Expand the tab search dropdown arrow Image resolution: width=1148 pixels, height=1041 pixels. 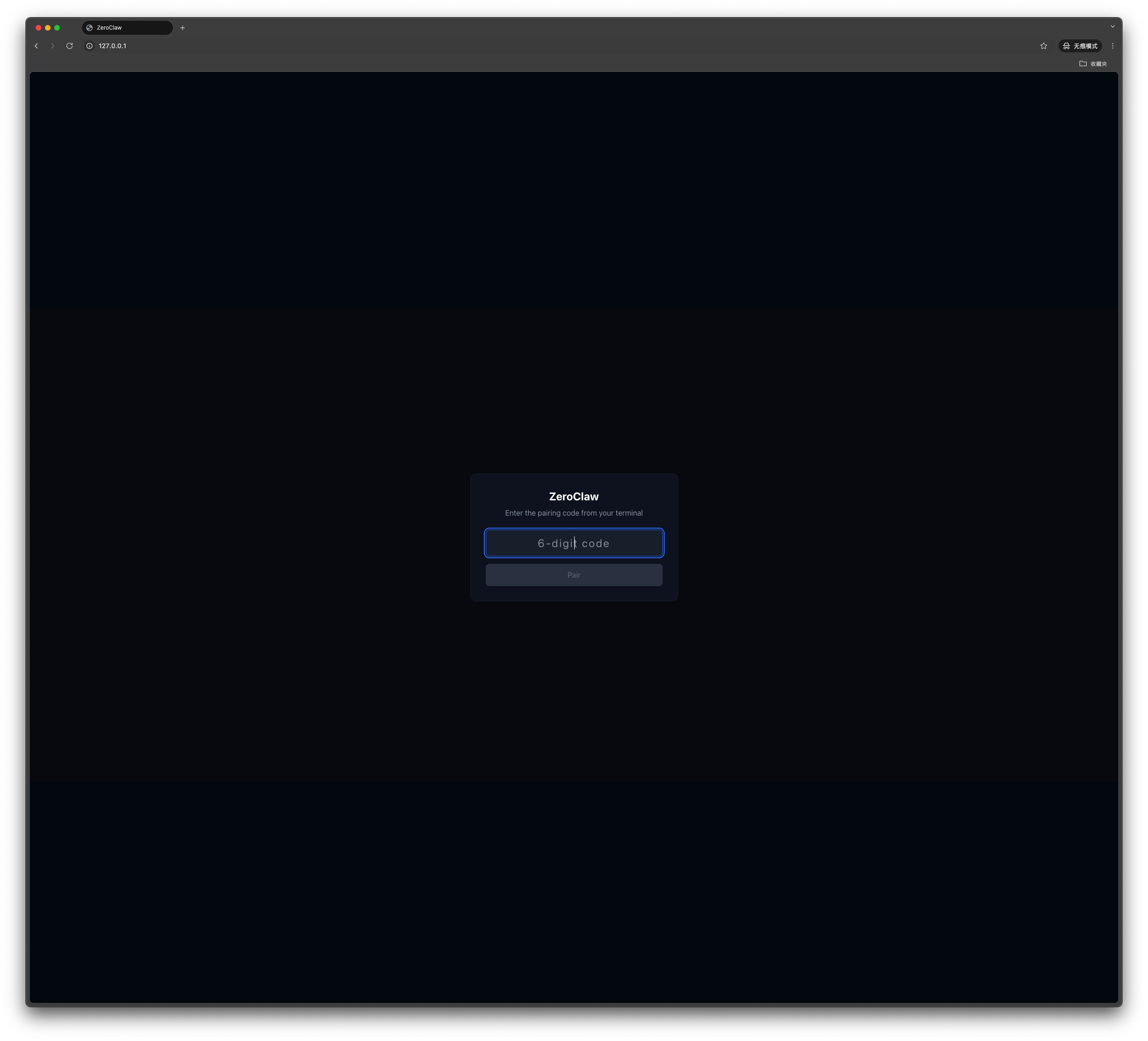(x=1112, y=26)
